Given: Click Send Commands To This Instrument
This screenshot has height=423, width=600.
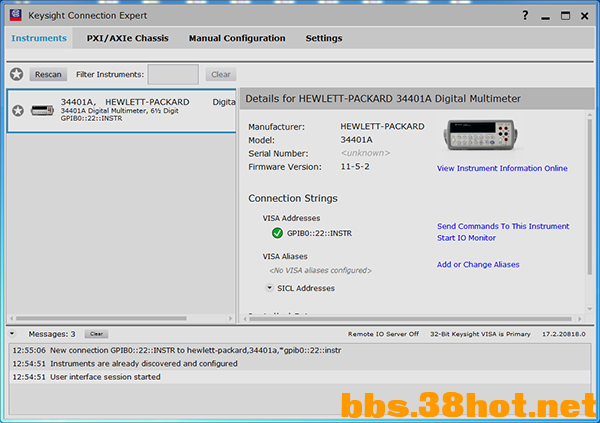Looking at the screenshot, I should (x=503, y=226).
